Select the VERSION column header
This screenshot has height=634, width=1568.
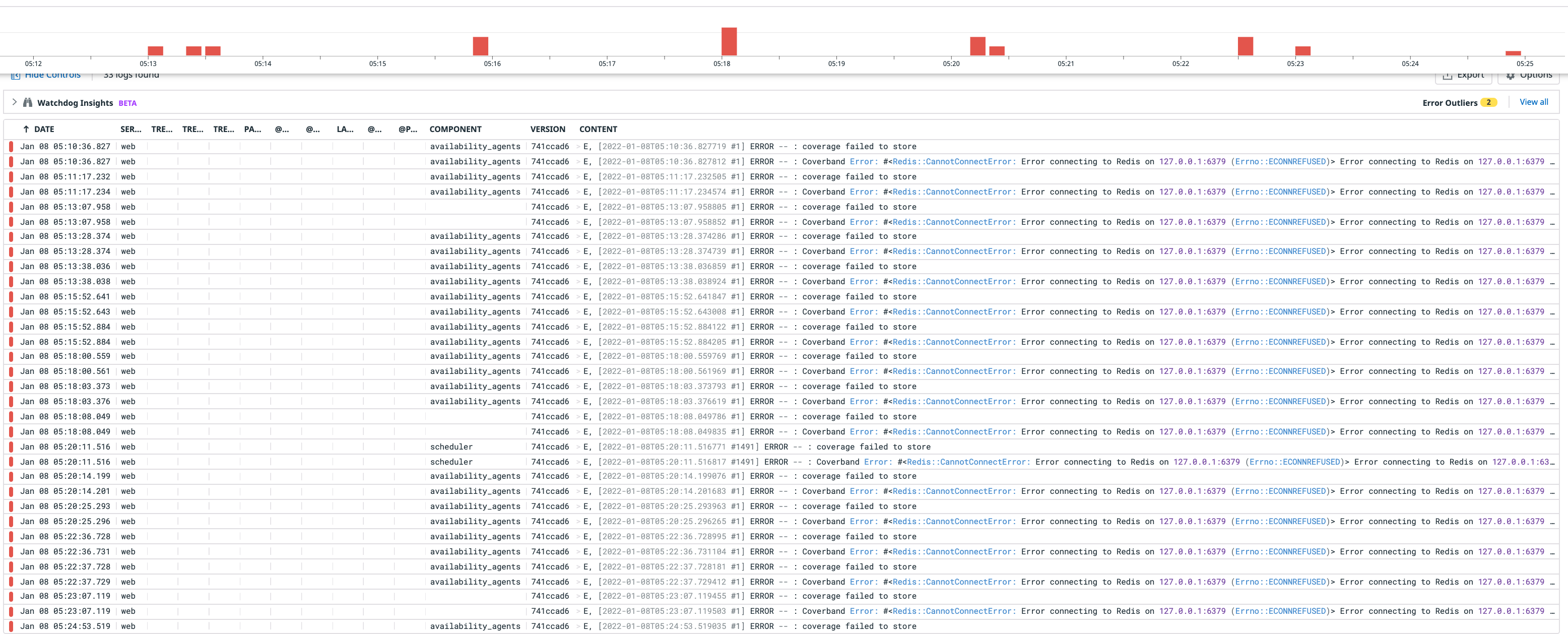tap(547, 129)
